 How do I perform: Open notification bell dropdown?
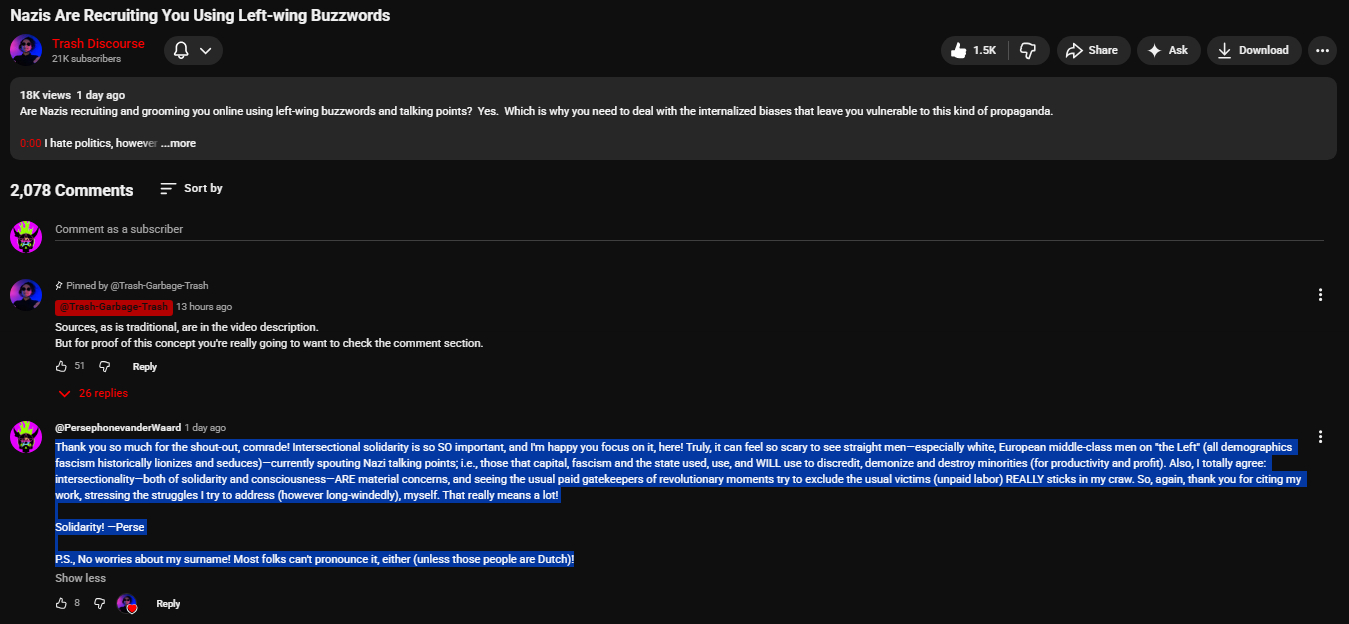coord(193,50)
